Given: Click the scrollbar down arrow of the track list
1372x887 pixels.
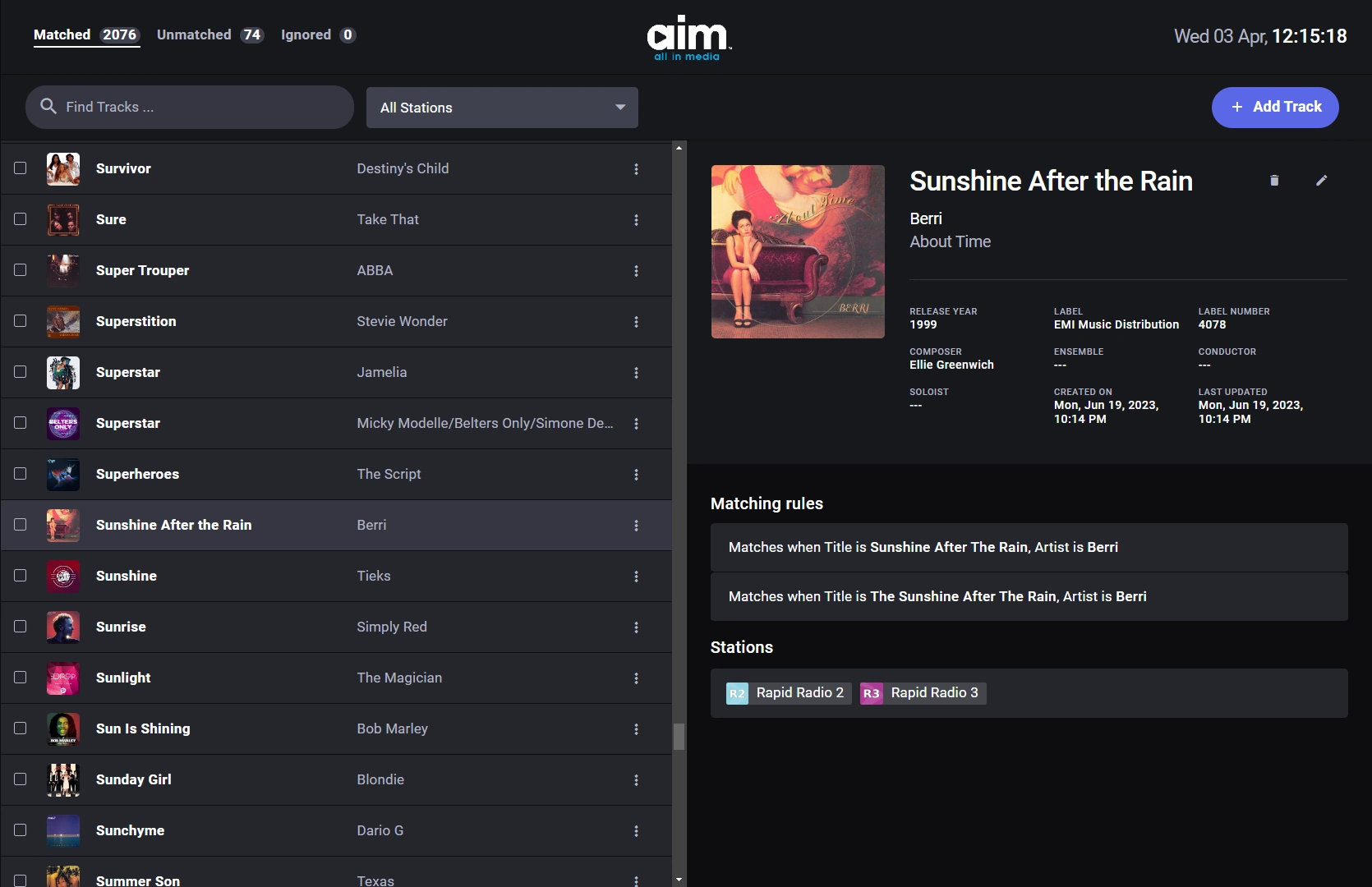Looking at the screenshot, I should pyautogui.click(x=679, y=880).
